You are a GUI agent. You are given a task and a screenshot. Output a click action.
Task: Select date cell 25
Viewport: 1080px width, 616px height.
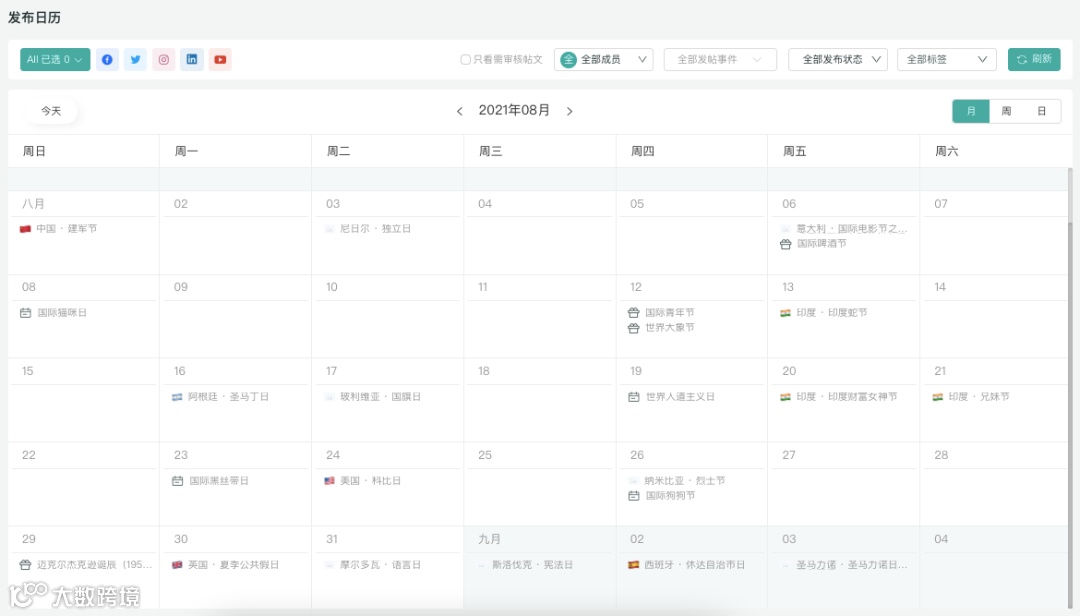[539, 484]
